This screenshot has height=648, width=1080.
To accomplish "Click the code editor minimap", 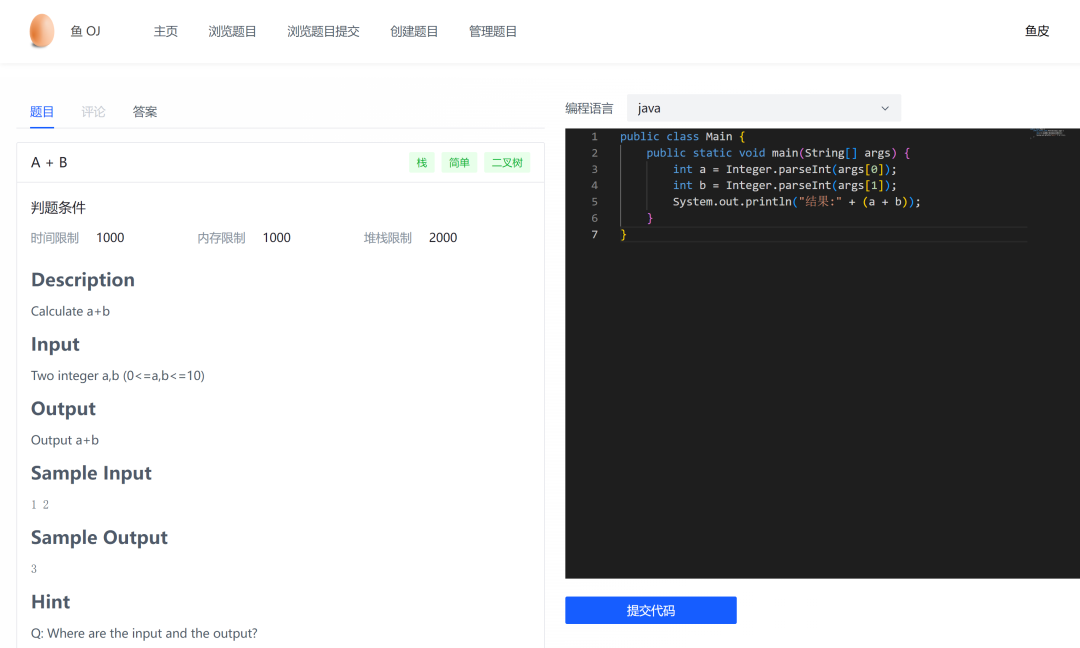I will (x=1048, y=132).
